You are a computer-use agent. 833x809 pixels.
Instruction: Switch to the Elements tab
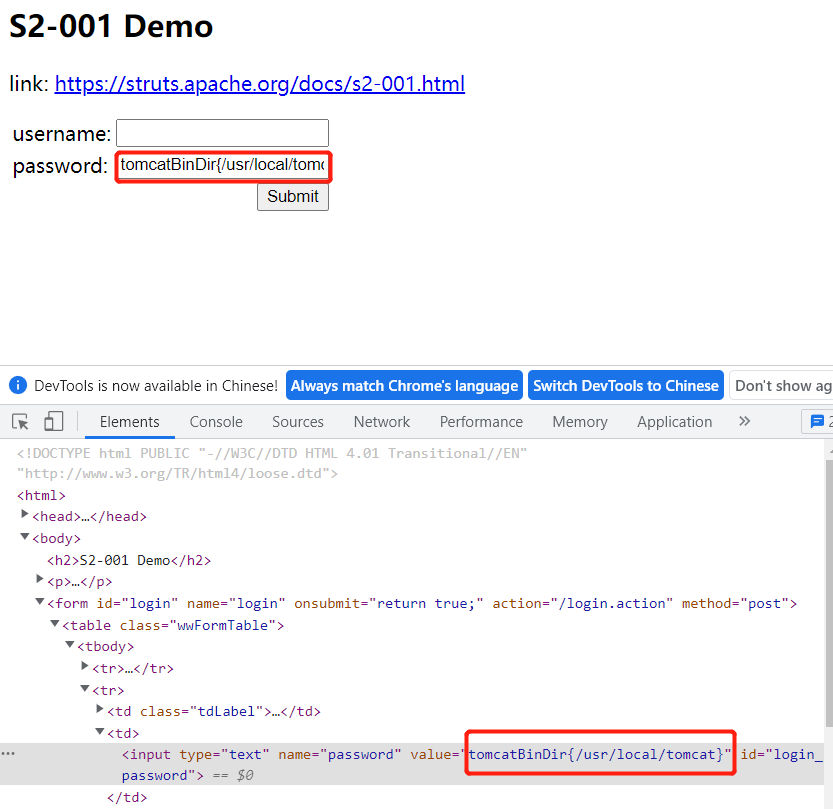point(130,422)
